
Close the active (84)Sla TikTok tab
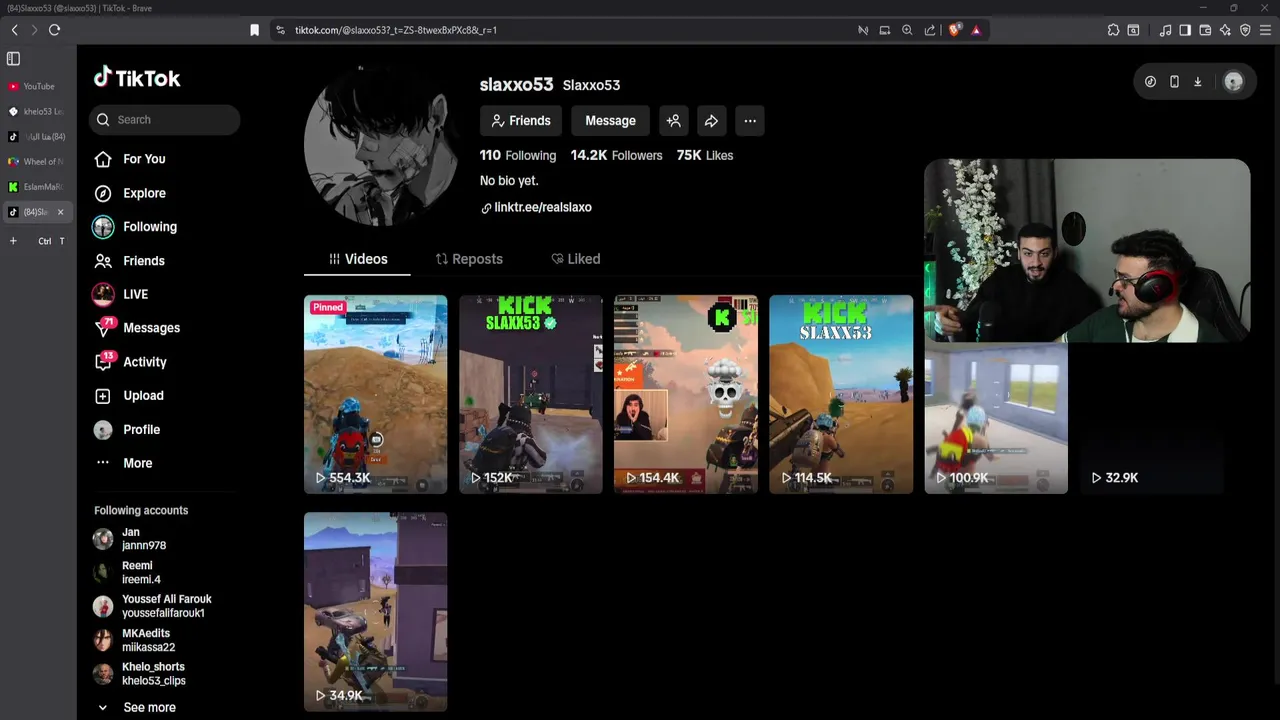point(60,212)
